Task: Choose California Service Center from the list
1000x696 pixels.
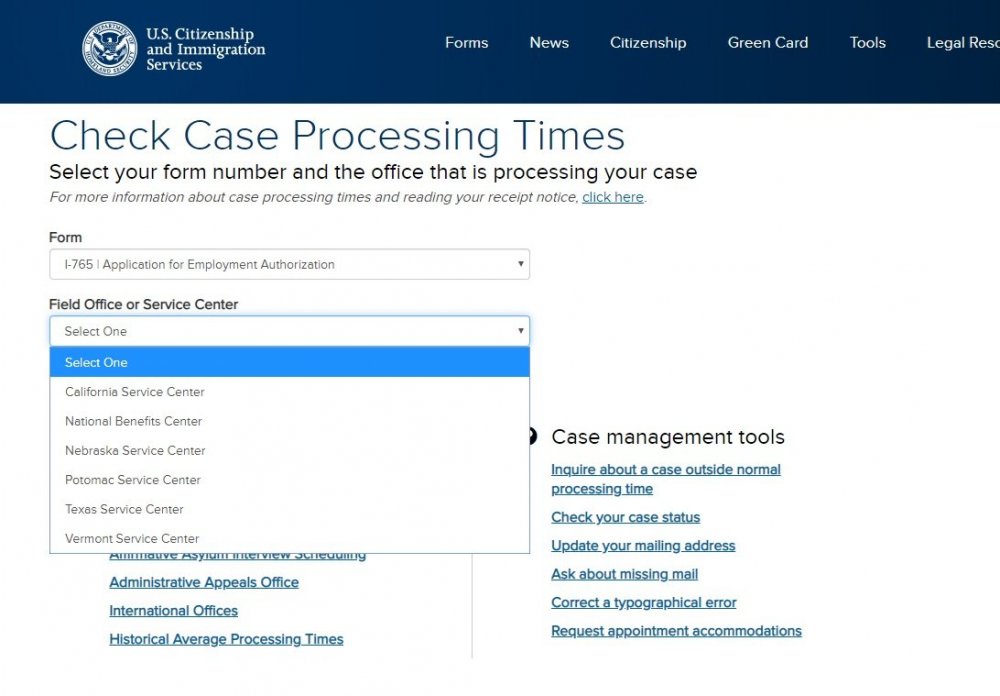Action: pyautogui.click(x=290, y=392)
